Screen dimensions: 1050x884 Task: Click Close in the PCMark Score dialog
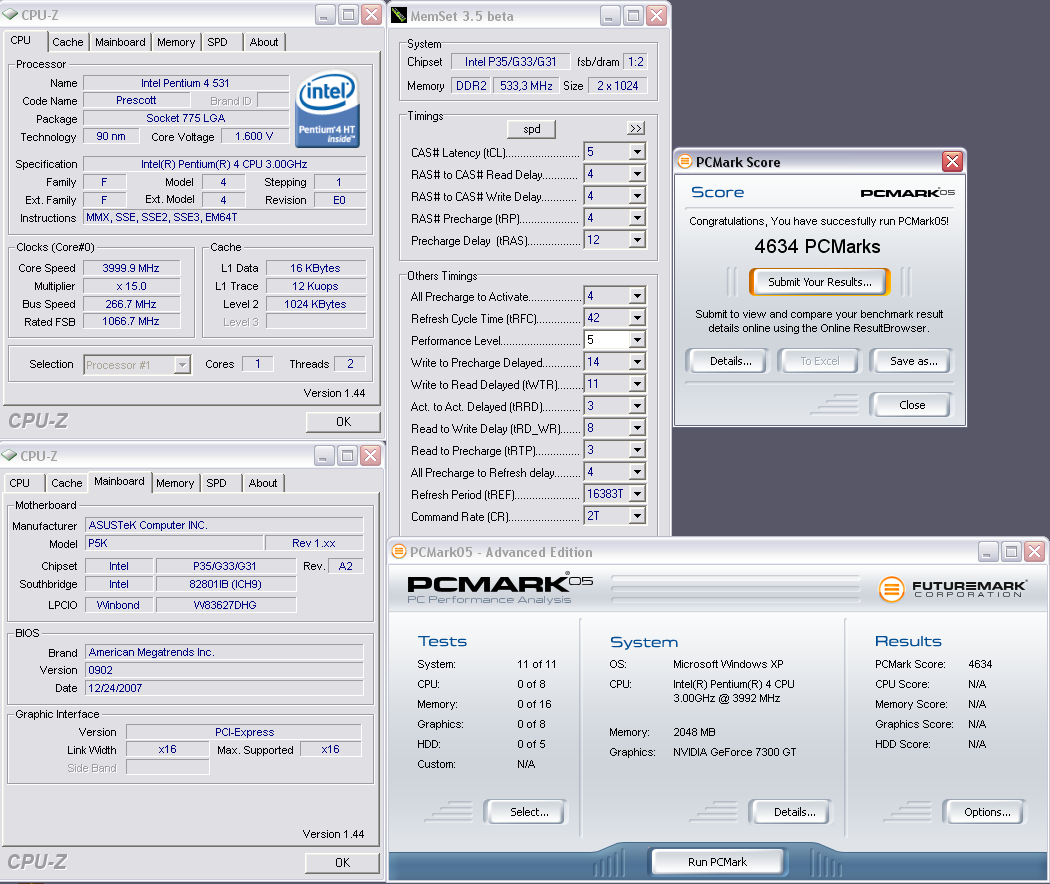pos(911,404)
